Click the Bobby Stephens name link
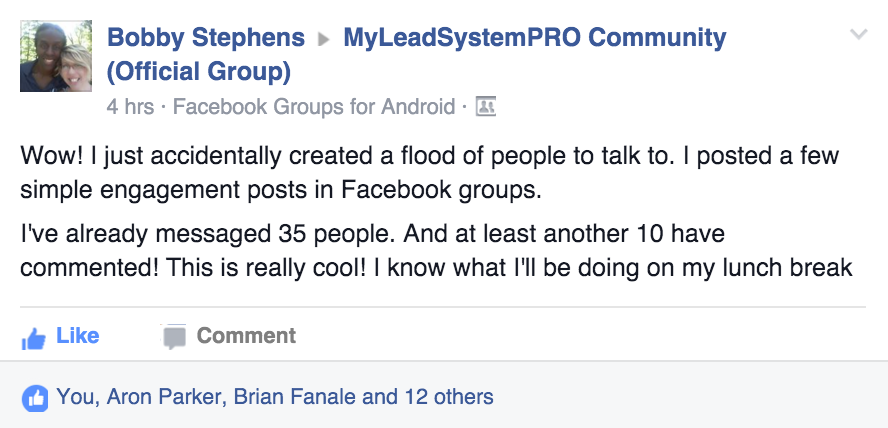 (206, 37)
